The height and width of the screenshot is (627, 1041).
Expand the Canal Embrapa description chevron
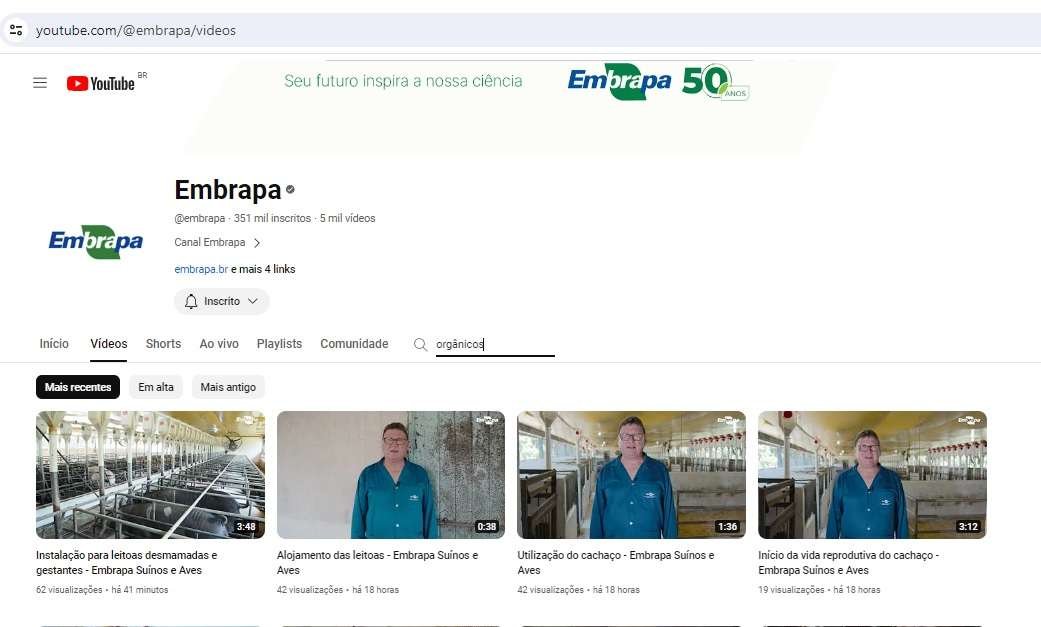[257, 243]
